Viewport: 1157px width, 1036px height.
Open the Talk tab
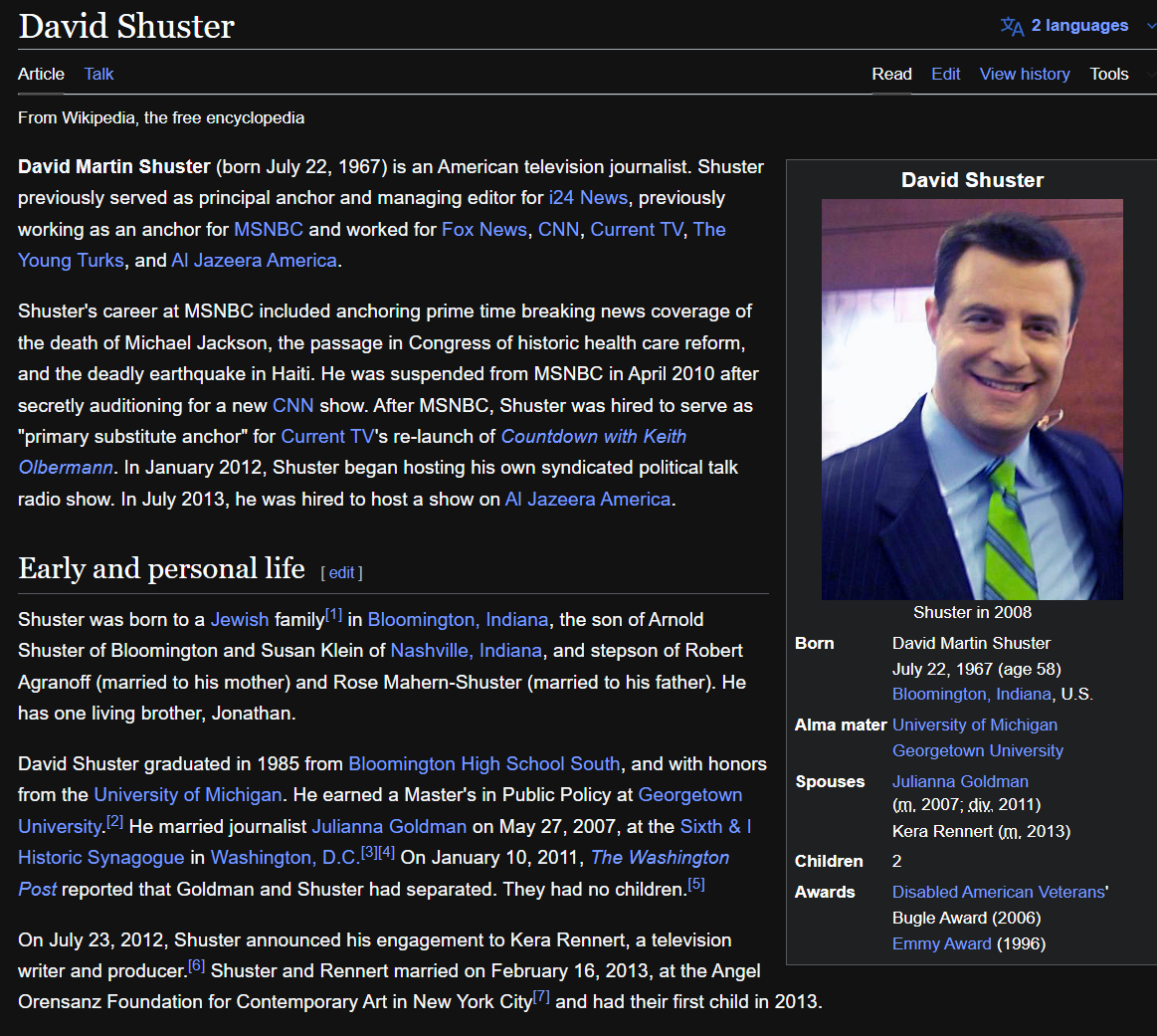pyautogui.click(x=98, y=74)
